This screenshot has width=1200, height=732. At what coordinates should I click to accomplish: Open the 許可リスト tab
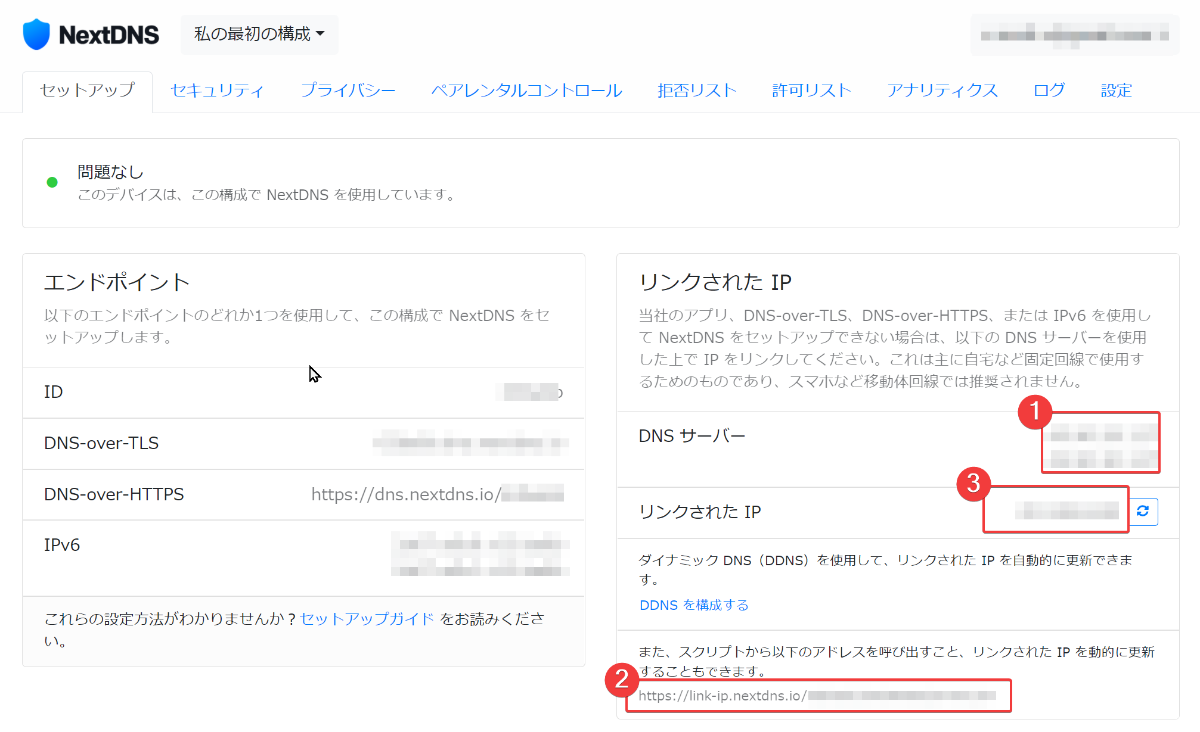tap(812, 90)
